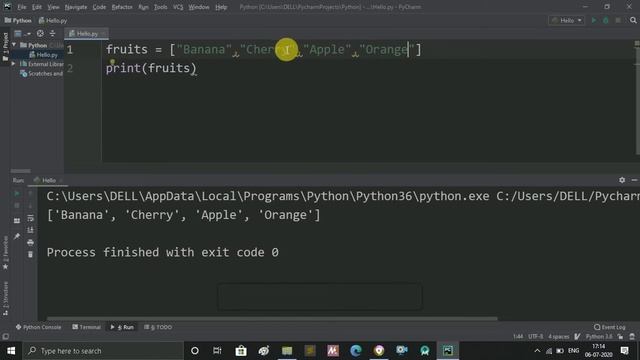The image size is (640, 360).
Task: Open the View menu
Action: click(x=53, y=7)
